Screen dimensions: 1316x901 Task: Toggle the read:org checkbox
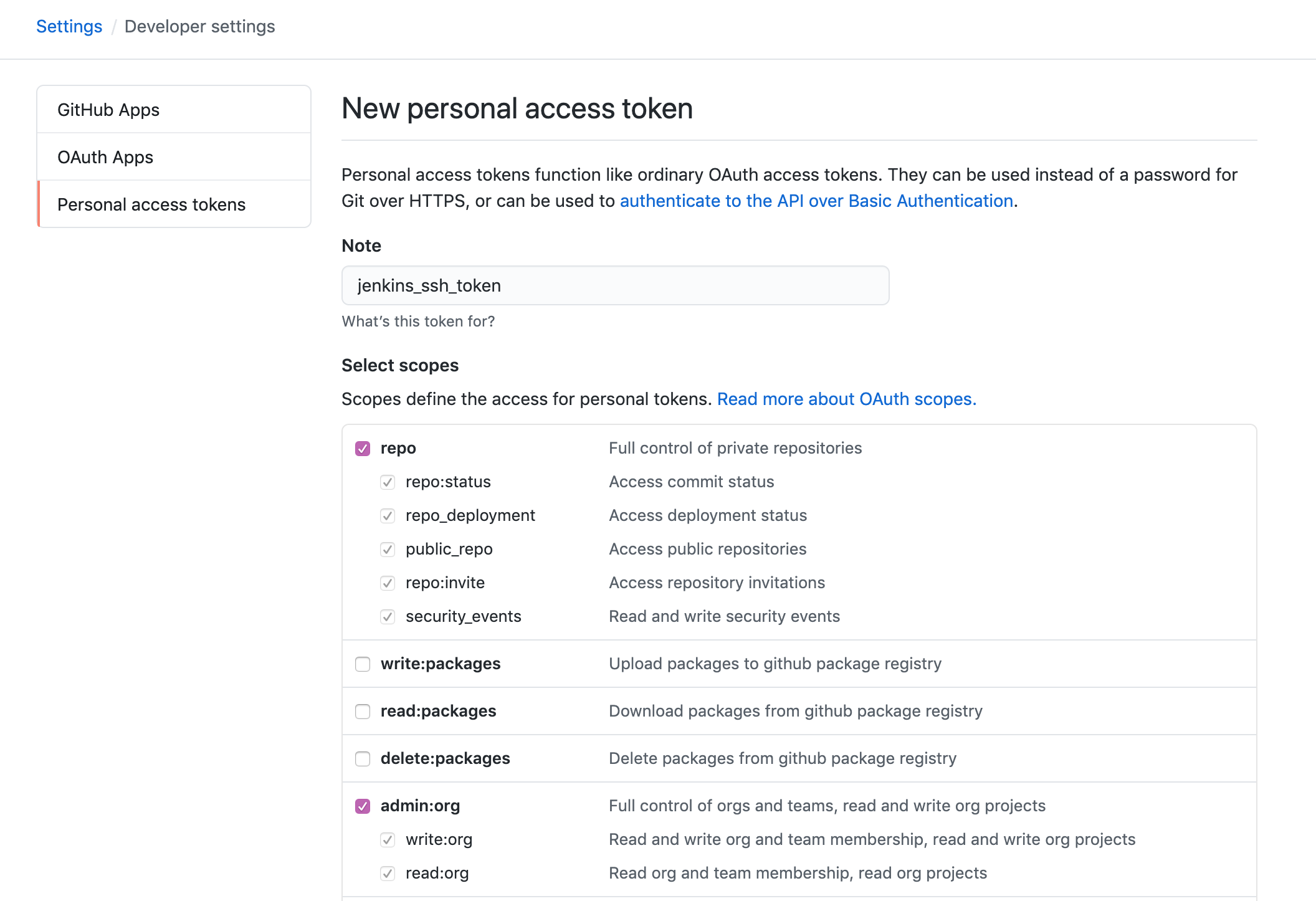[x=388, y=874]
